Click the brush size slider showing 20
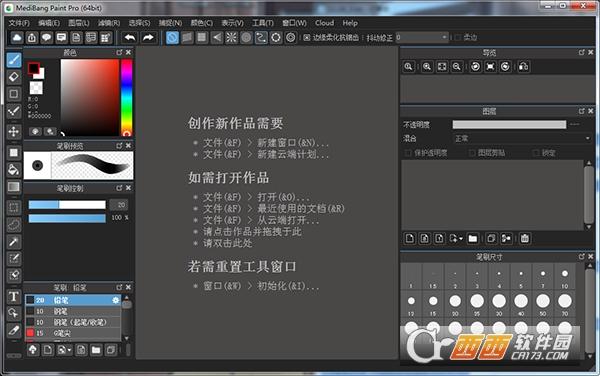 (67, 205)
